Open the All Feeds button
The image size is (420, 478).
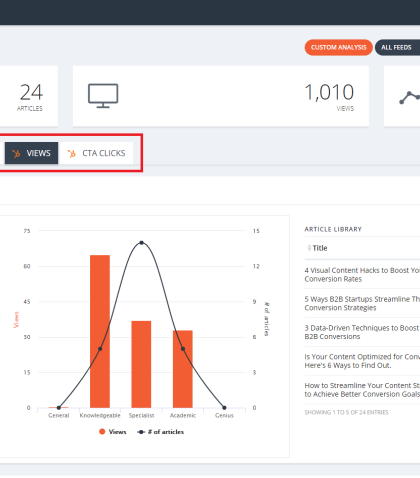point(397,47)
